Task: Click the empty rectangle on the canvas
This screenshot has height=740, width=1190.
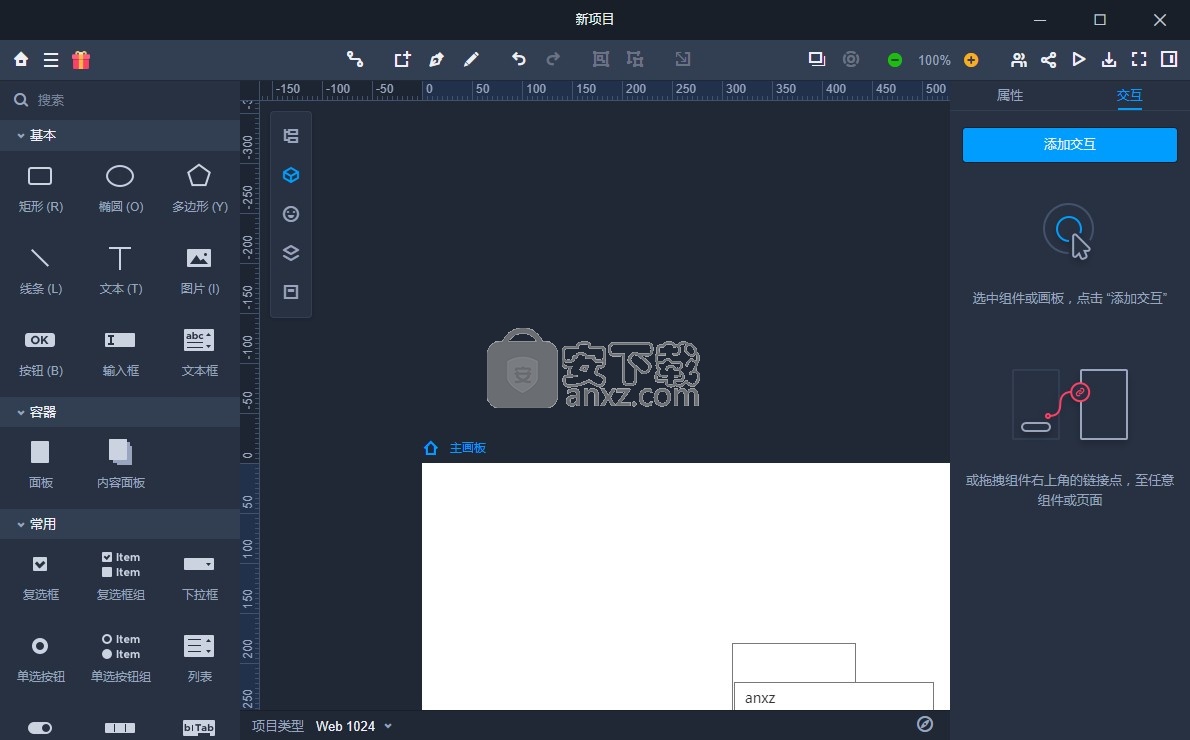Action: 794,663
